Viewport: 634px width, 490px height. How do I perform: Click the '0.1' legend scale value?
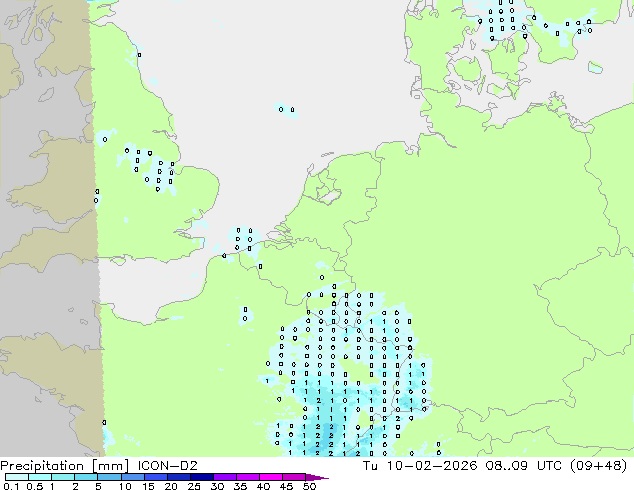point(11,486)
